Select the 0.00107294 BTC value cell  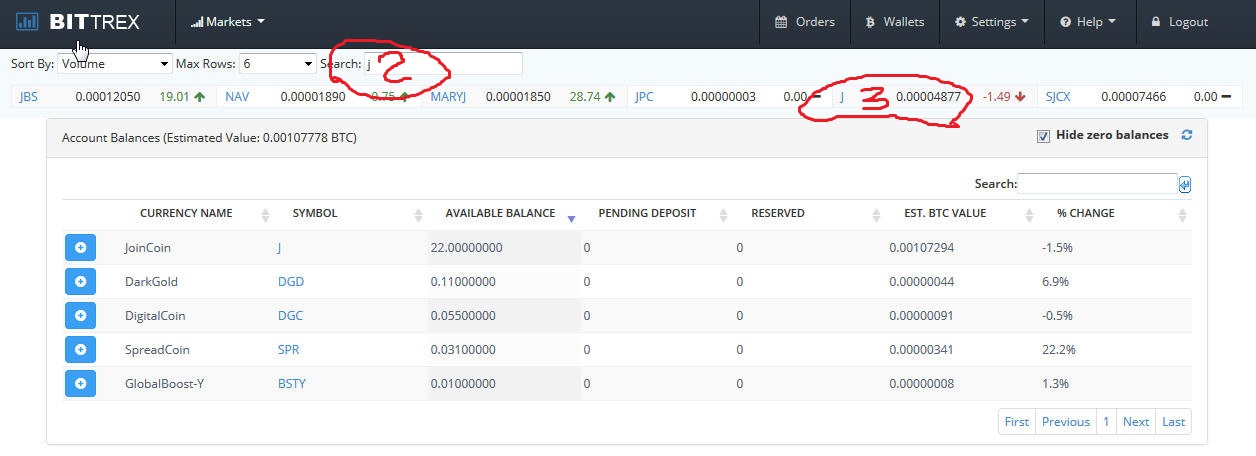click(x=921, y=248)
